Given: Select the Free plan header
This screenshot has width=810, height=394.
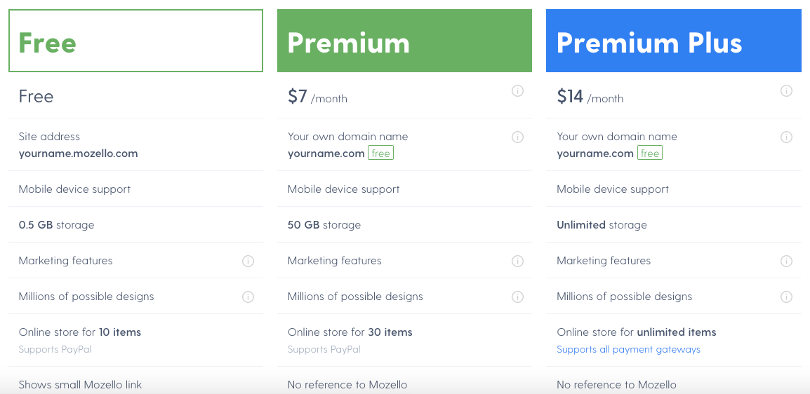Looking at the screenshot, I should [x=136, y=40].
